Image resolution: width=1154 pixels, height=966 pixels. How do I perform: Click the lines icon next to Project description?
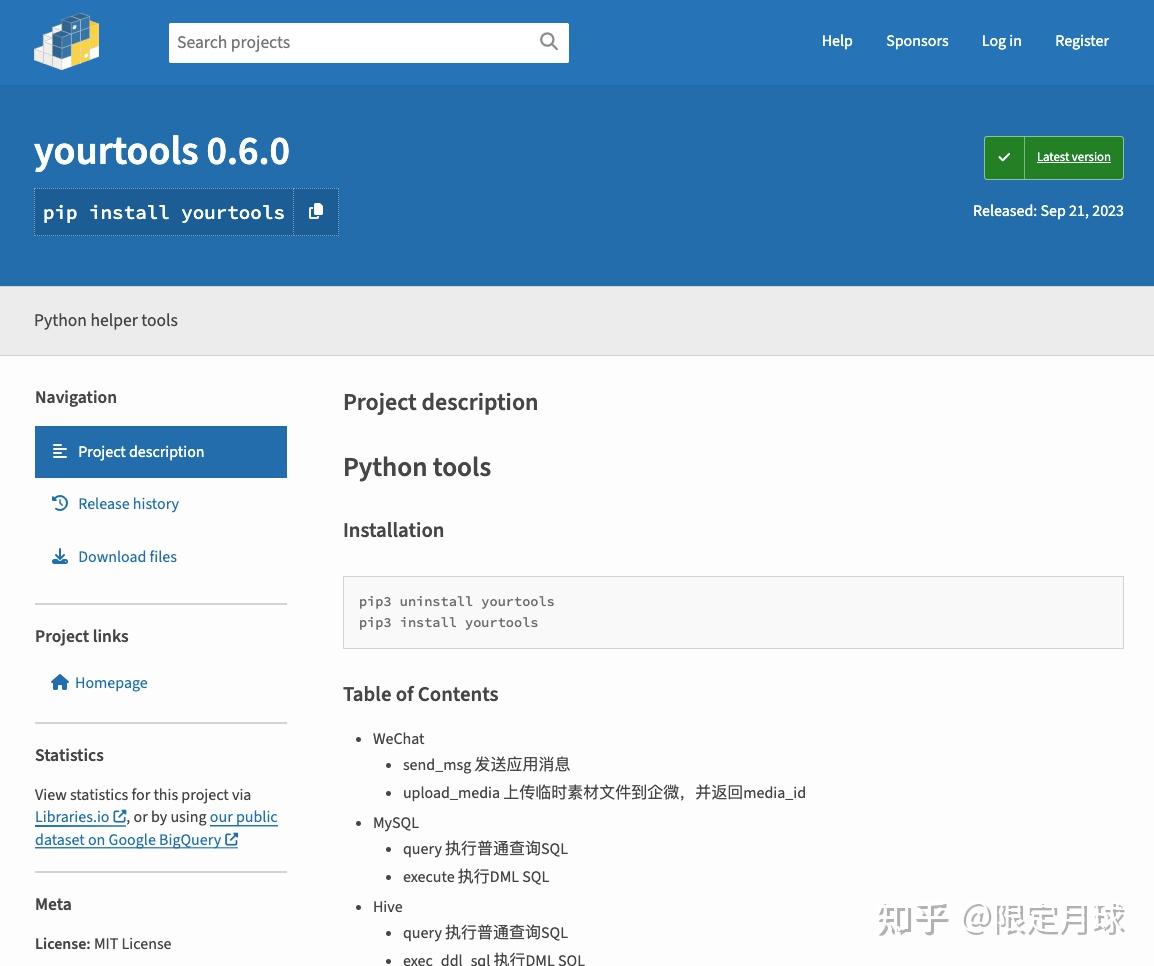pyautogui.click(x=59, y=451)
